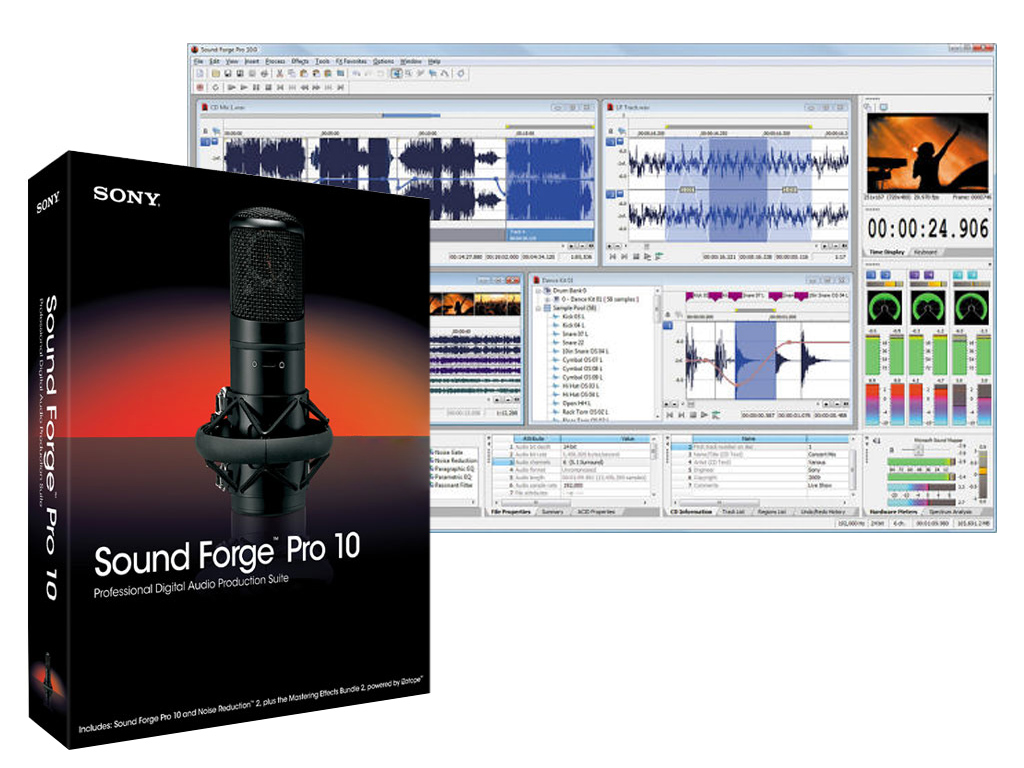Click the Save icon in the toolbar
Image resolution: width=1024 pixels, height=768 pixels.
click(227, 74)
